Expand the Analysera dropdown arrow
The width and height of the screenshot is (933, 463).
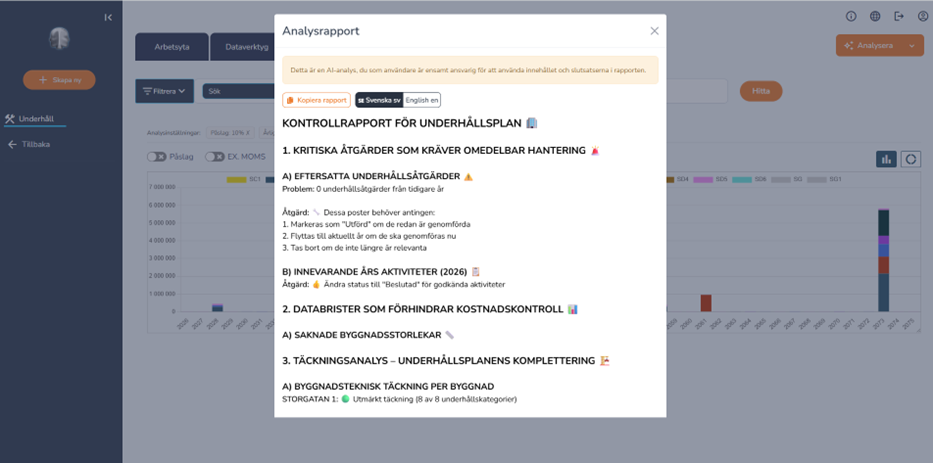coord(912,45)
